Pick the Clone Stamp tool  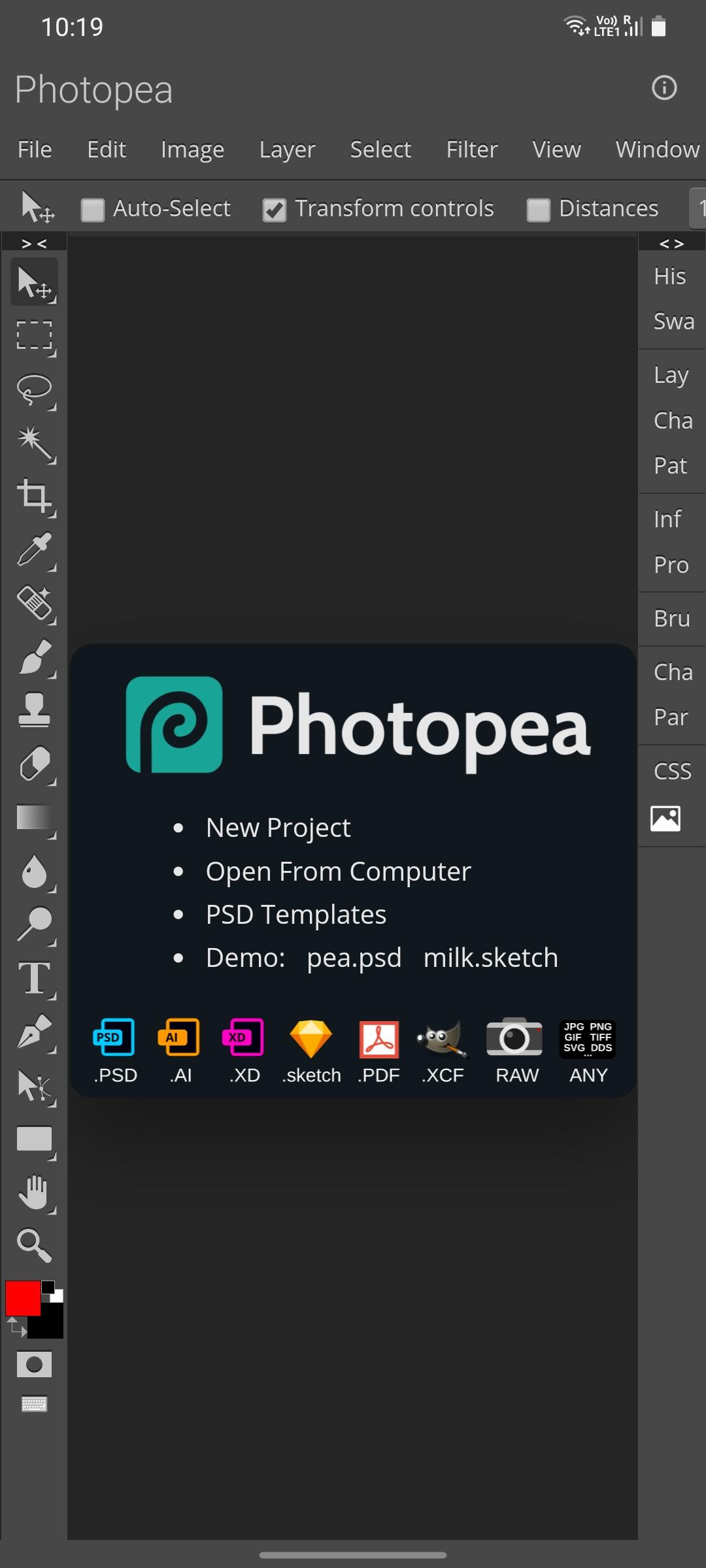point(34,711)
